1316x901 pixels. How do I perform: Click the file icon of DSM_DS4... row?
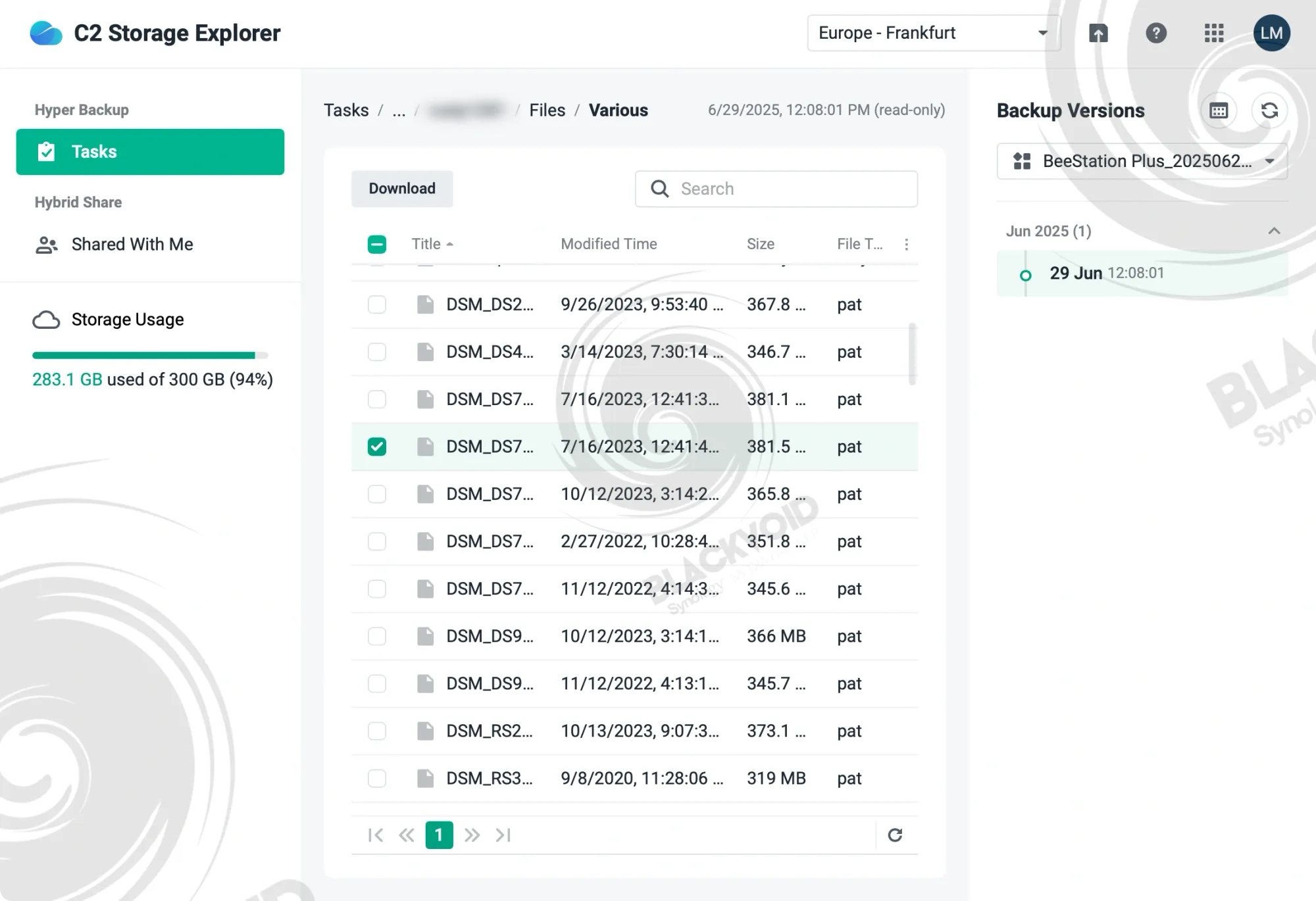(426, 352)
